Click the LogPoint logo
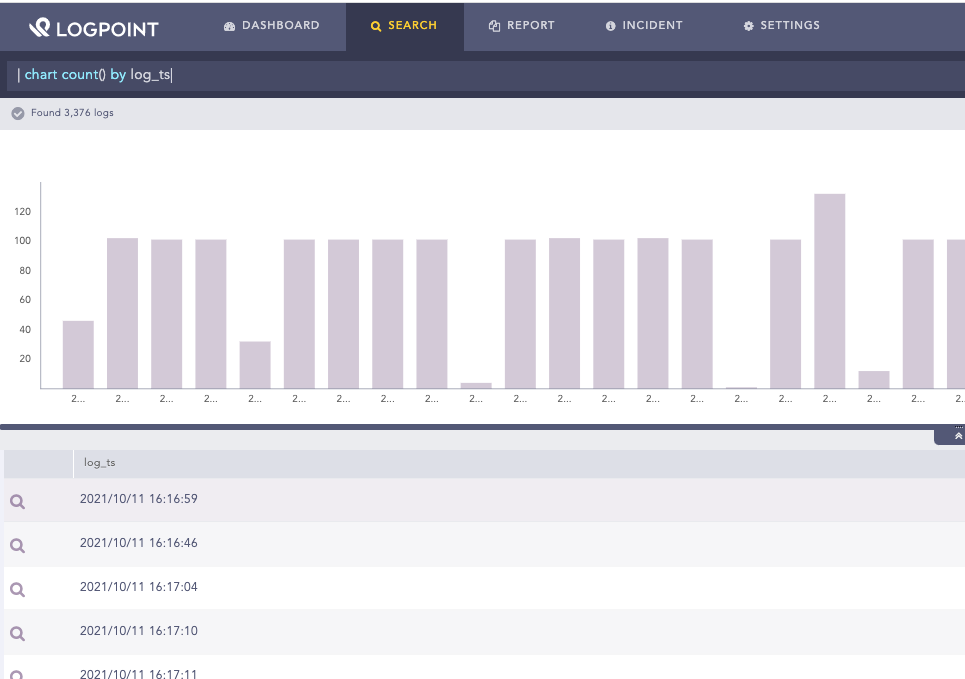Image resolution: width=965 pixels, height=679 pixels. (x=93, y=27)
